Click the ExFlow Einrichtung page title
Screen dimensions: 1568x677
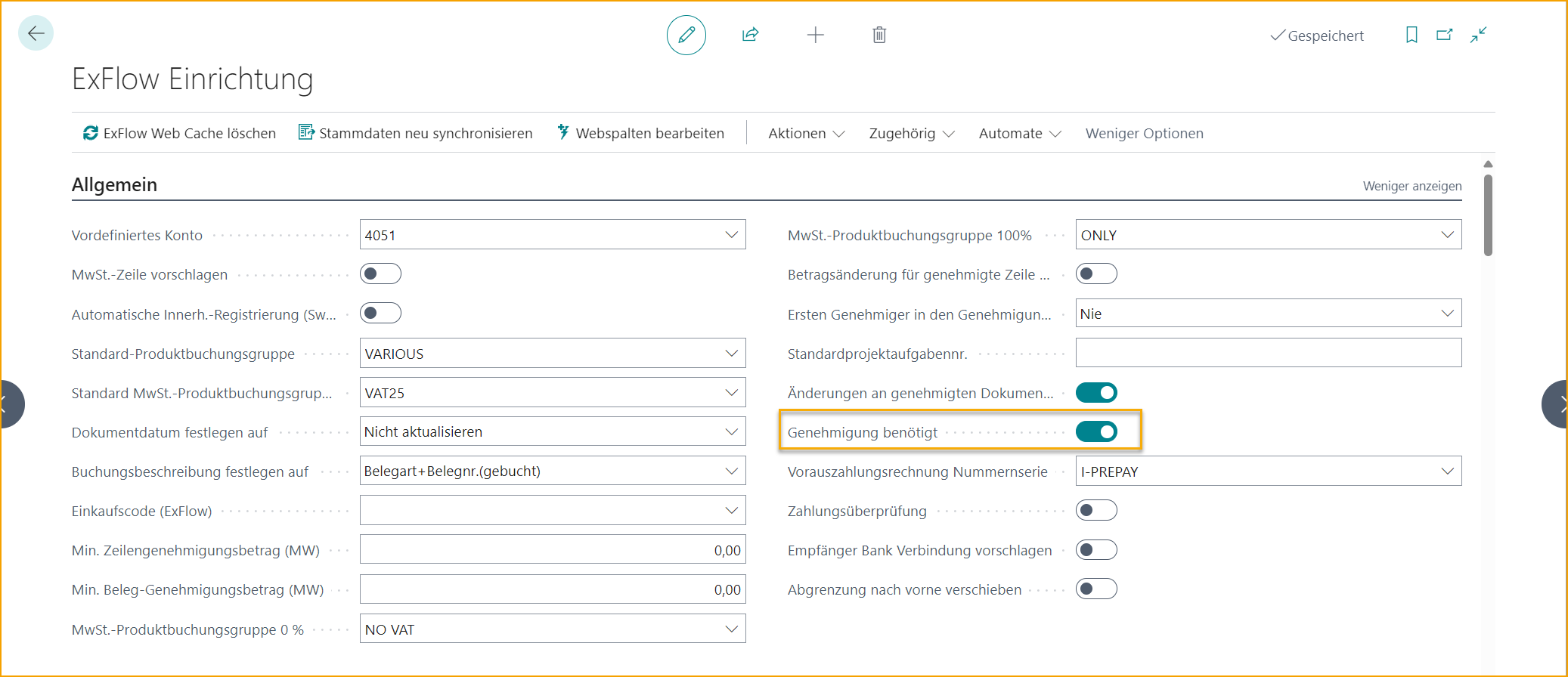point(192,79)
